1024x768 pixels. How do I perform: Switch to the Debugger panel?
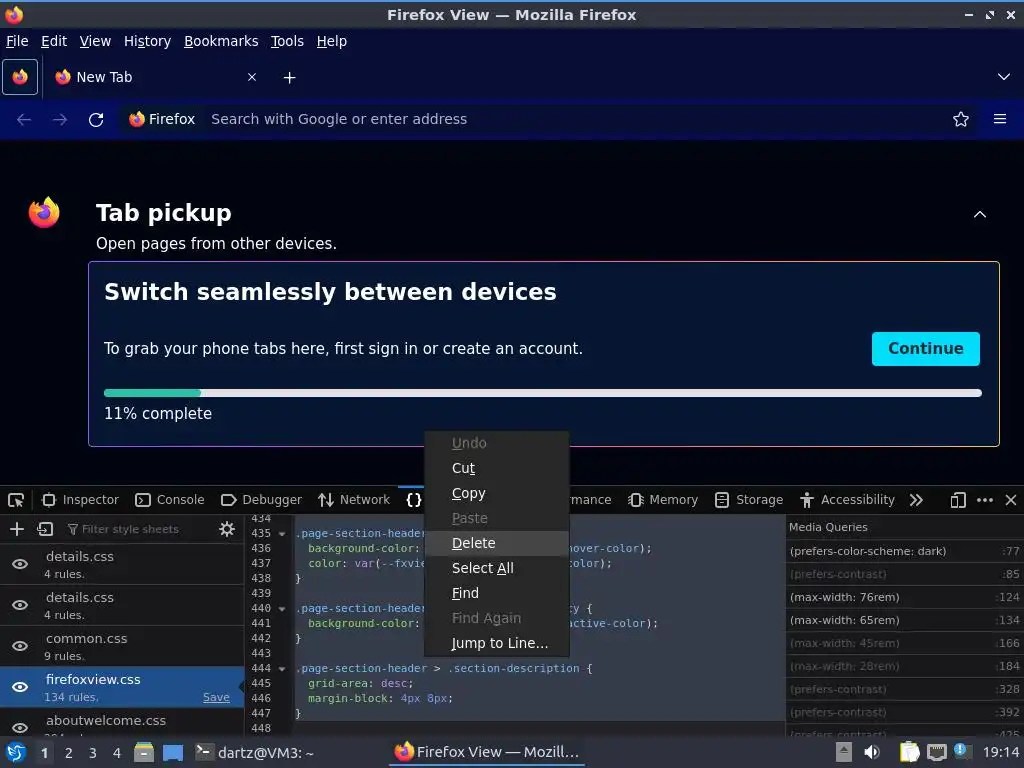pos(261,500)
